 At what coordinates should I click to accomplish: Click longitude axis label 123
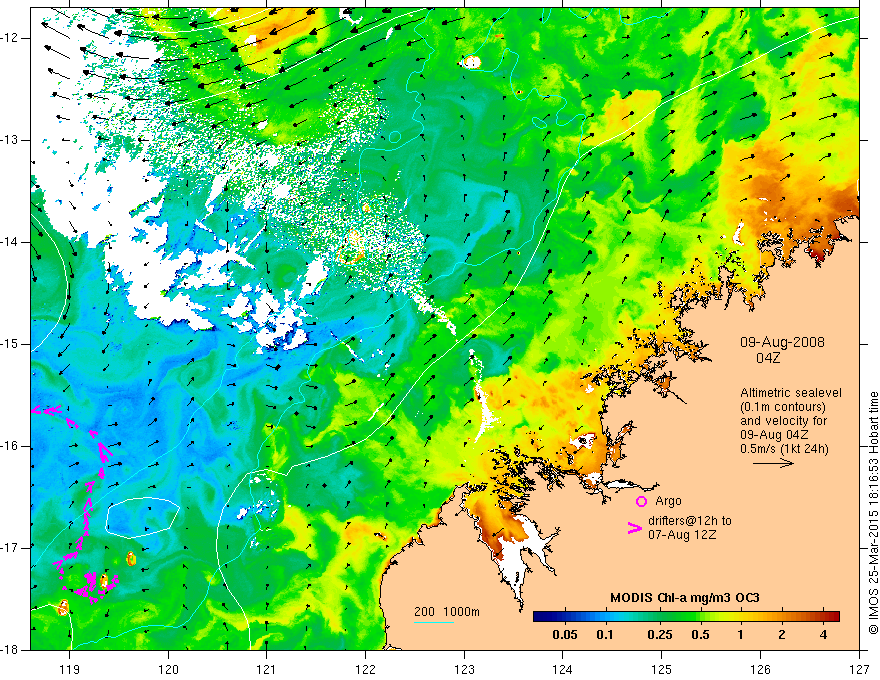464,669
